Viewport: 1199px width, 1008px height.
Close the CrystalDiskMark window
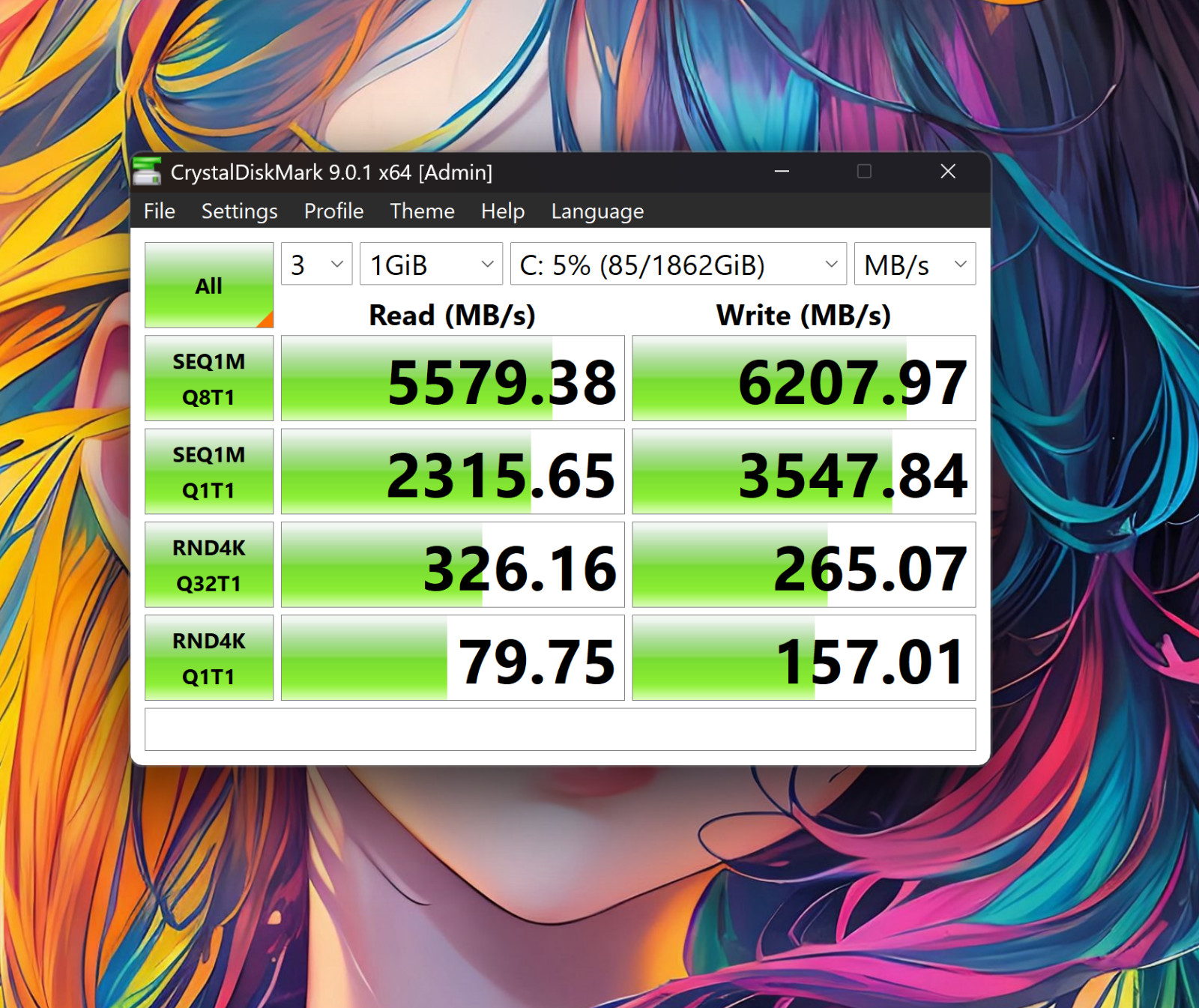tap(948, 172)
